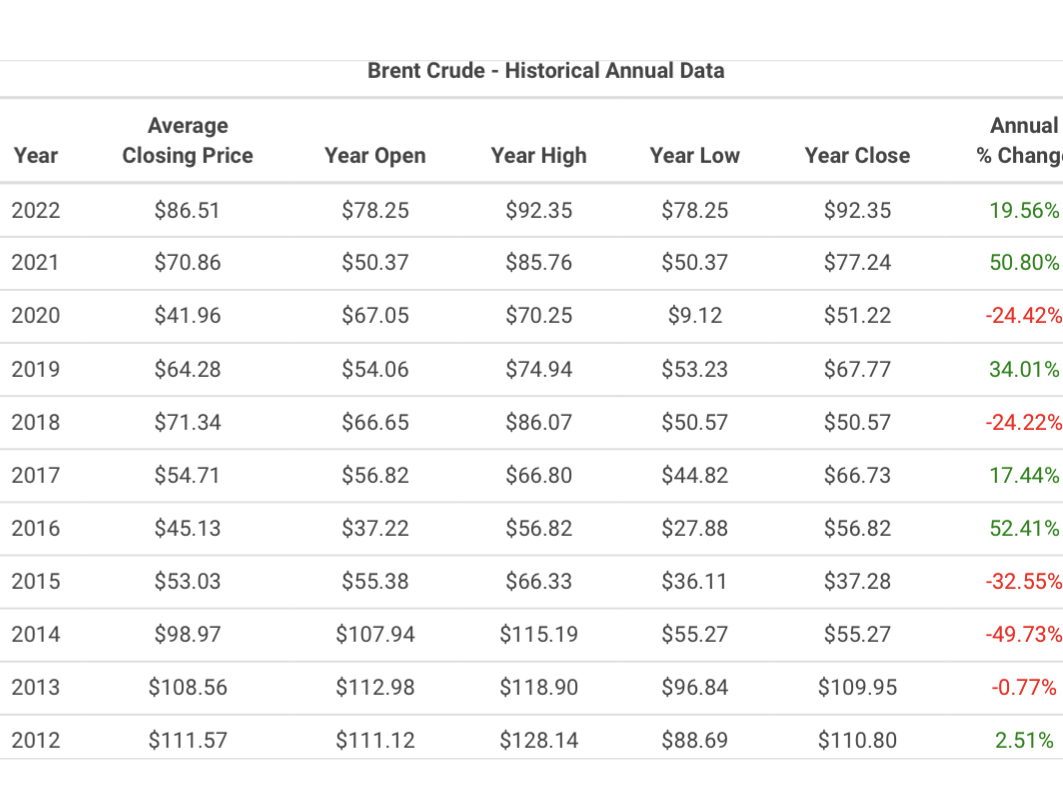Click the Year High column header
This screenshot has width=1063, height=801.
click(x=539, y=155)
